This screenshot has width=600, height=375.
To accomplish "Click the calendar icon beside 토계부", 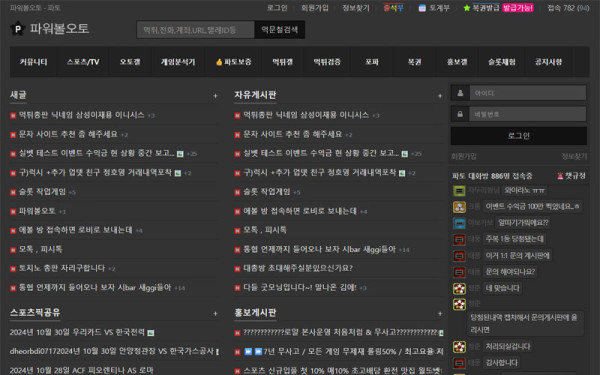I will click(422, 8).
